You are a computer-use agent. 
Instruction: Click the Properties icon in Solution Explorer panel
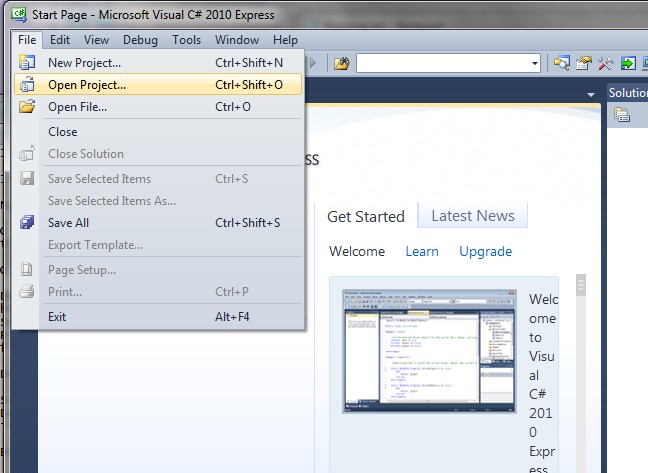pyautogui.click(x=622, y=114)
